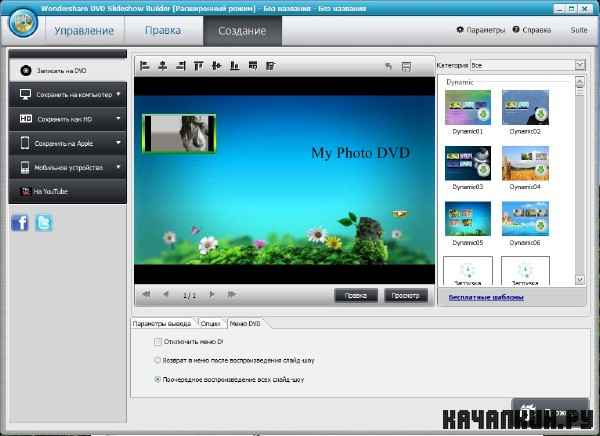
Task: Click the align right edges toolbar icon
Action: 181,66
